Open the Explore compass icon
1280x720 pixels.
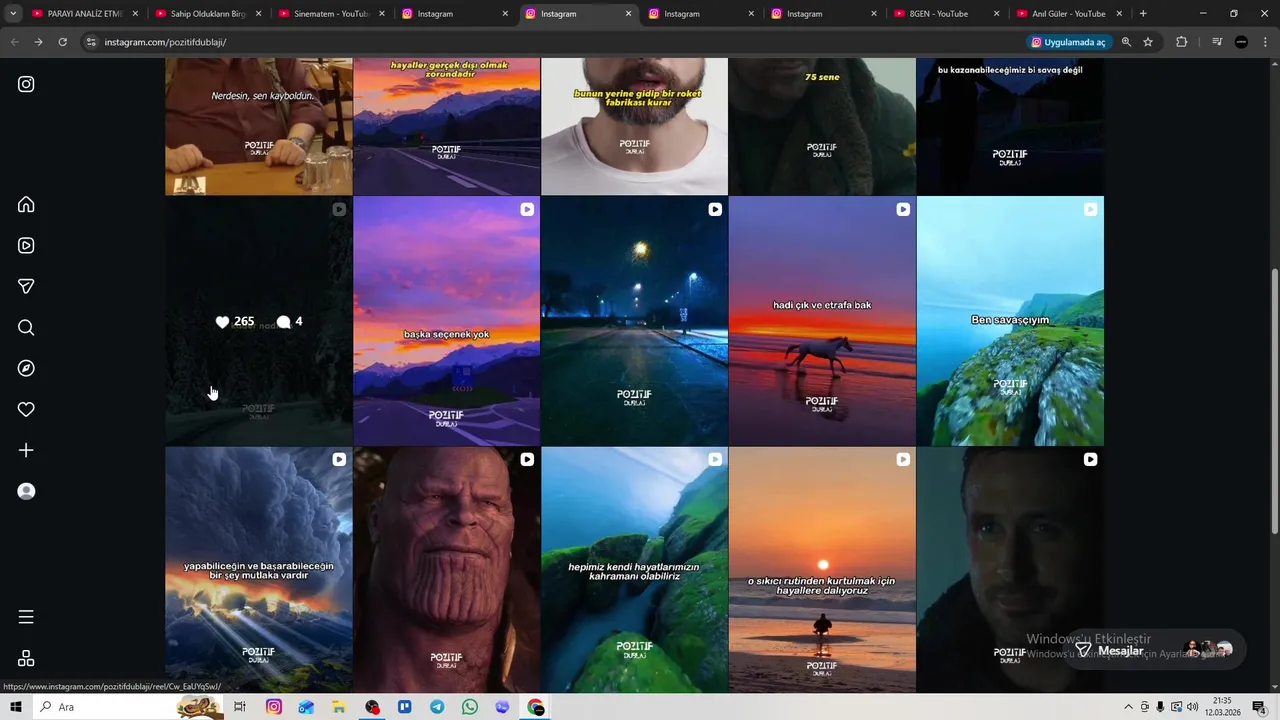(x=26, y=368)
